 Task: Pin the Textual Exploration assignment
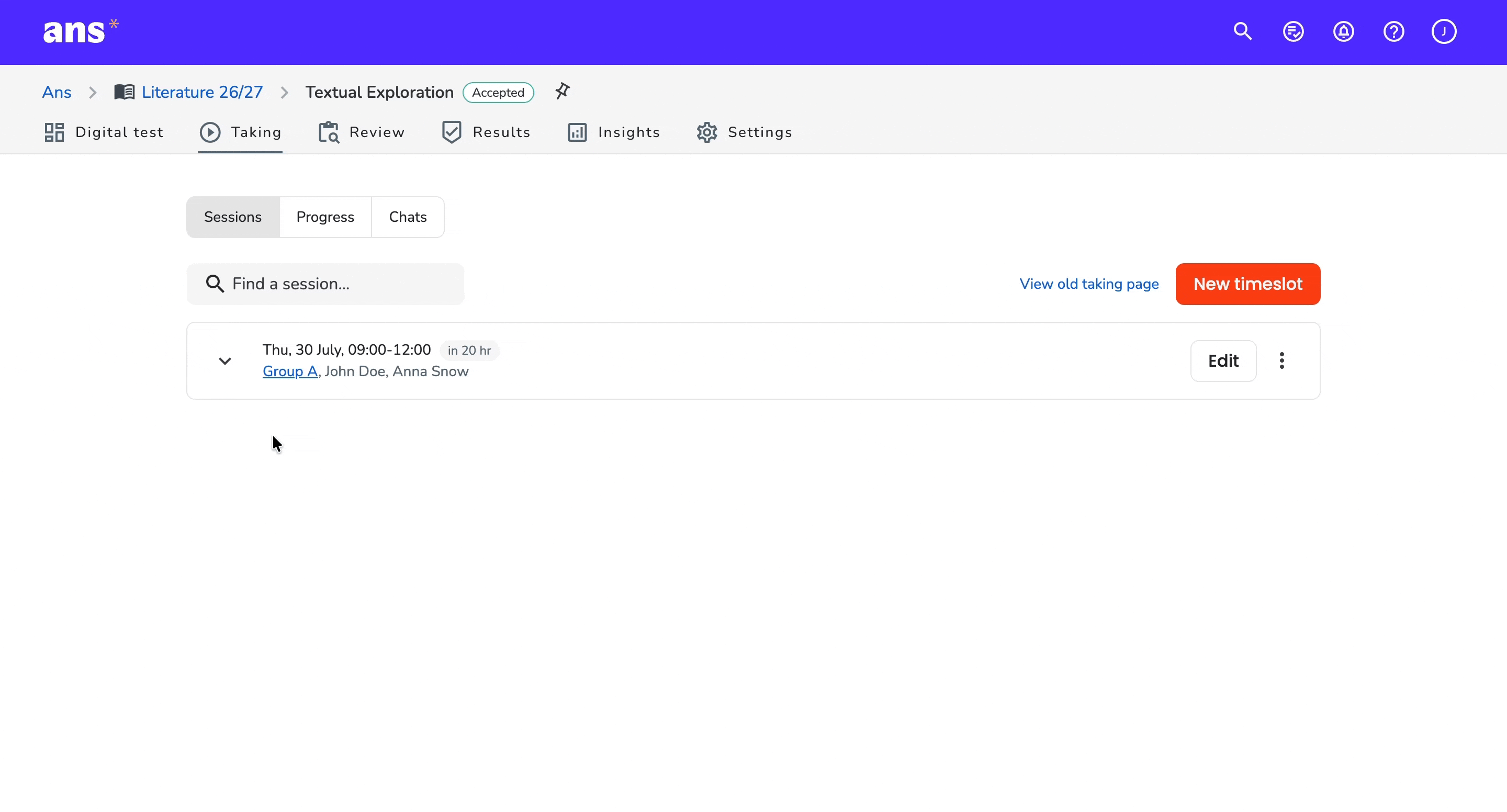(562, 91)
